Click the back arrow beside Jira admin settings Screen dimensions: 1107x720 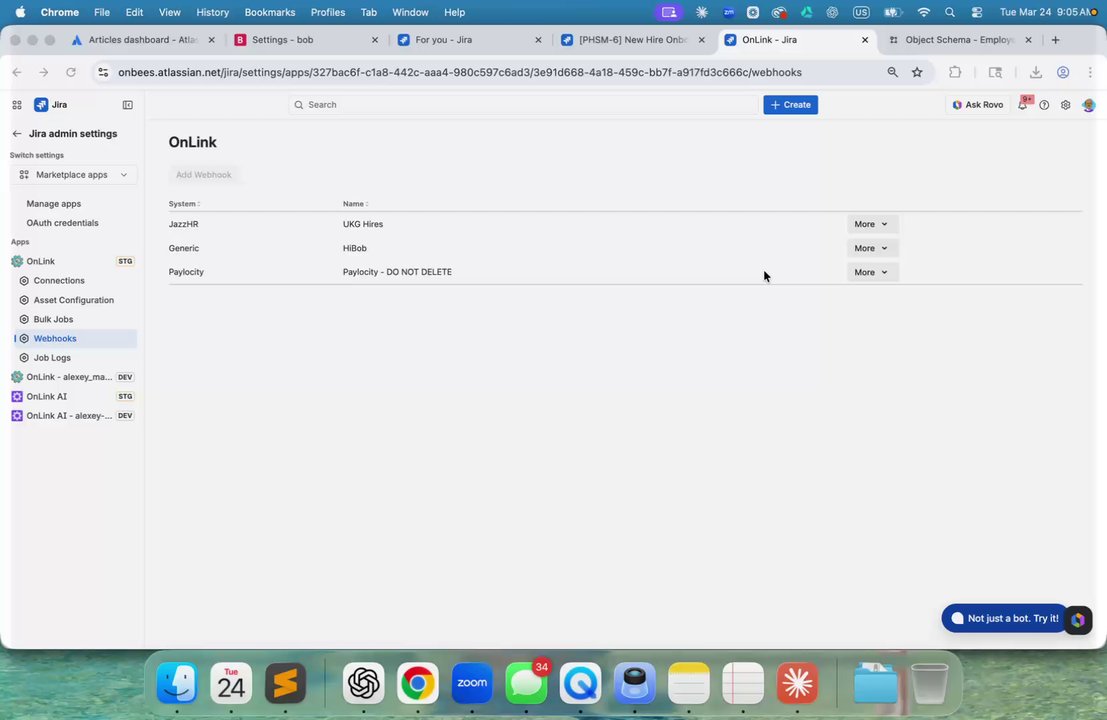click(17, 133)
